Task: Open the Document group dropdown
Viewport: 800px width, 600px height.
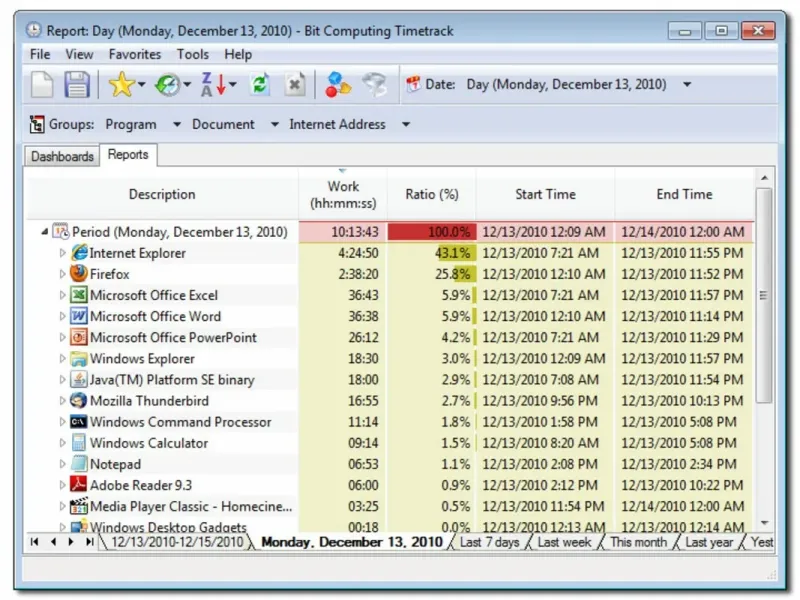Action: pyautogui.click(x=274, y=124)
